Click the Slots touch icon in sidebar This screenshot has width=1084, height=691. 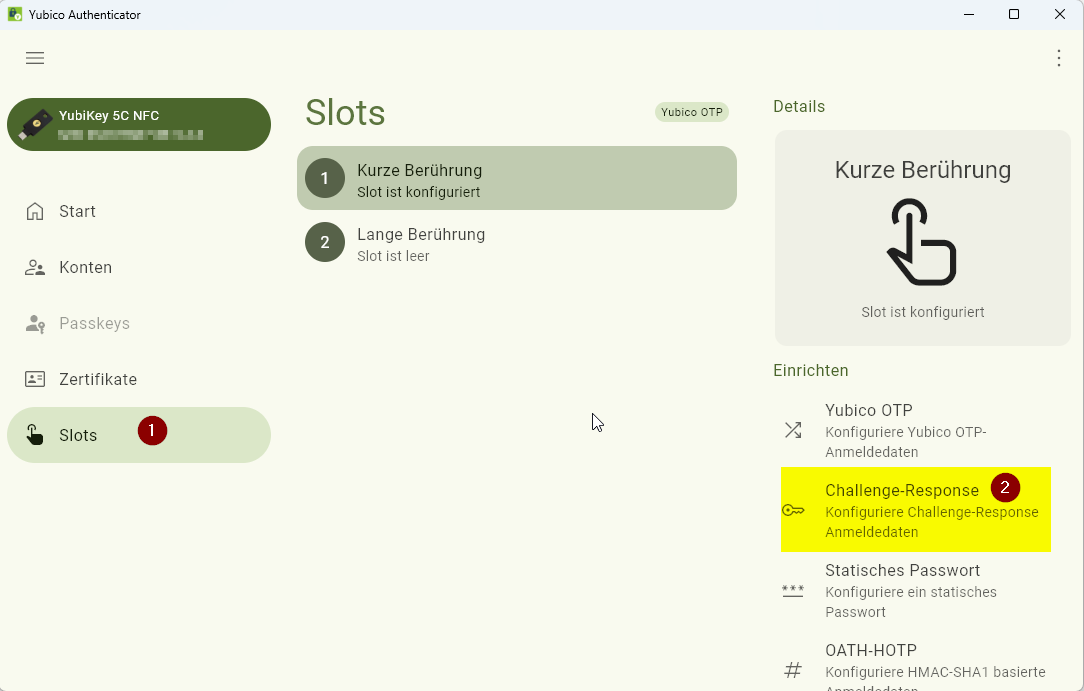[x=35, y=435]
